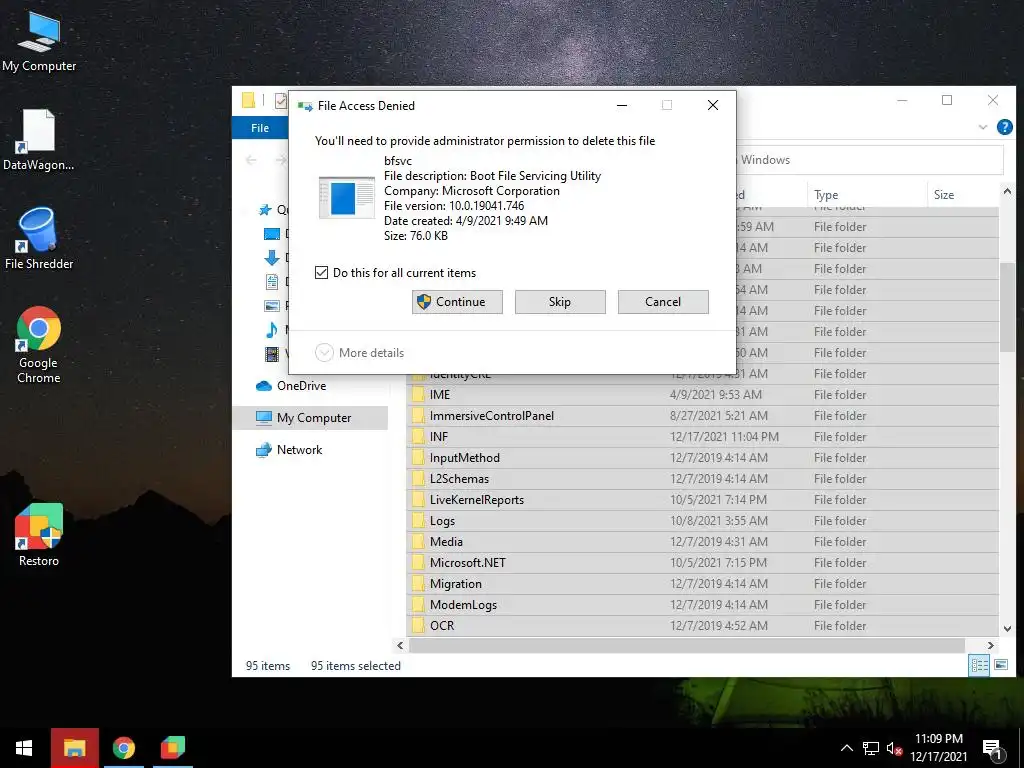
Task: Sort by the Size column header
Action: [x=962, y=195]
